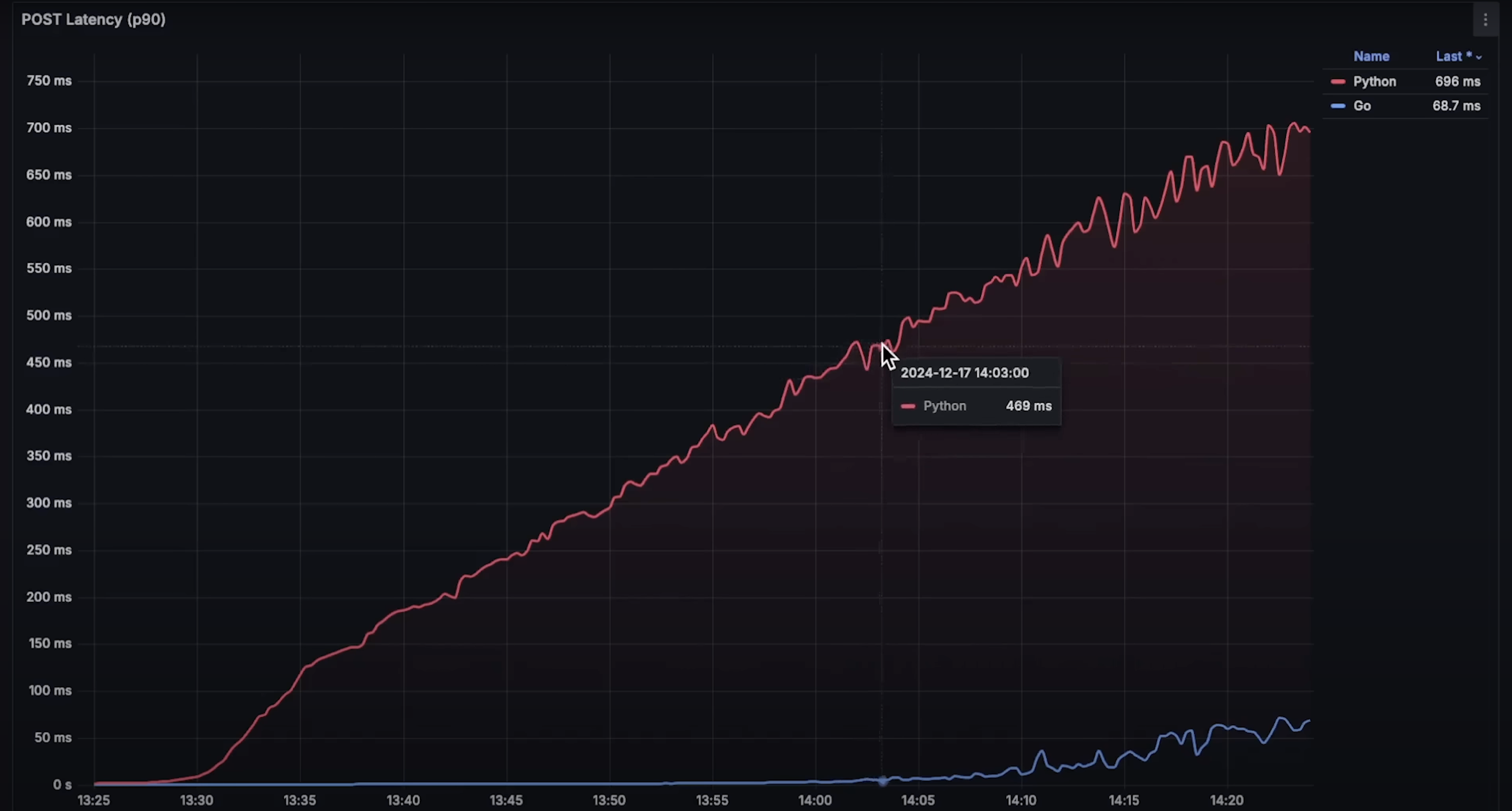Image resolution: width=1512 pixels, height=811 pixels.
Task: Click the Python 696 ms legend value
Action: click(1457, 82)
